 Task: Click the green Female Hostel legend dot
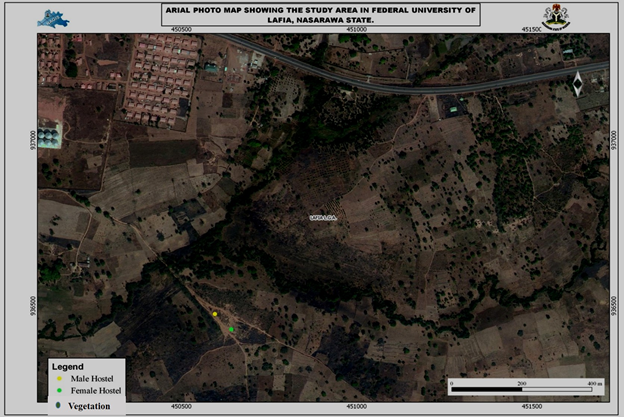pyautogui.click(x=57, y=392)
